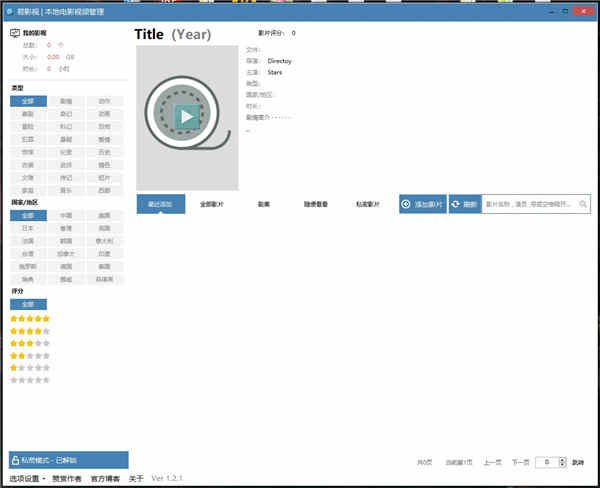The width and height of the screenshot is (600, 488).
Task: Filter country by 中国
Action: [x=66, y=215]
